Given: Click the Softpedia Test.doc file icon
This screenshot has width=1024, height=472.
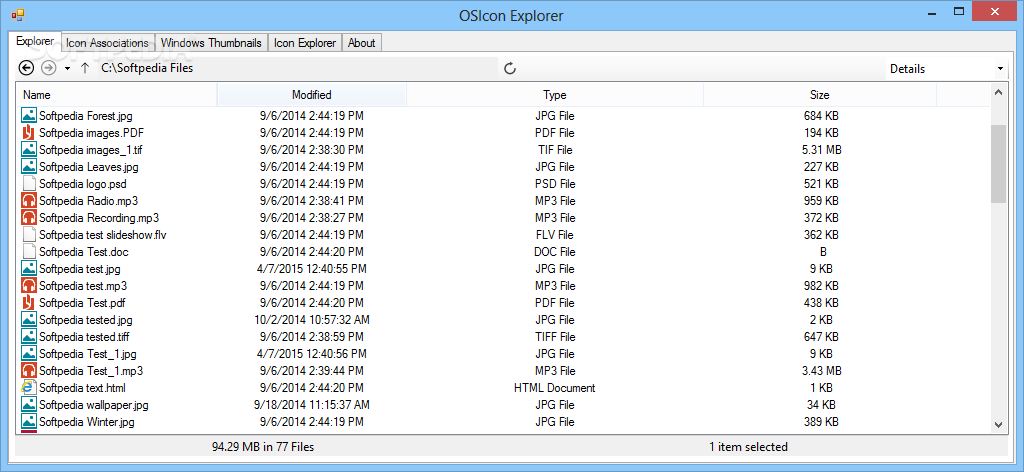Looking at the screenshot, I should pos(29,251).
